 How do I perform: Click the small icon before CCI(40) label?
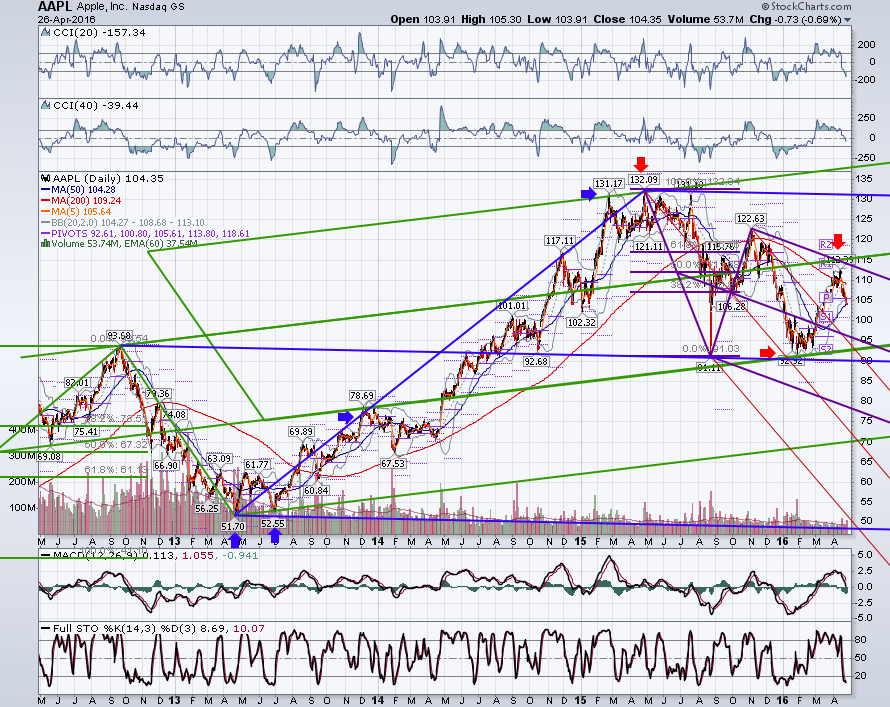pyautogui.click(x=45, y=106)
